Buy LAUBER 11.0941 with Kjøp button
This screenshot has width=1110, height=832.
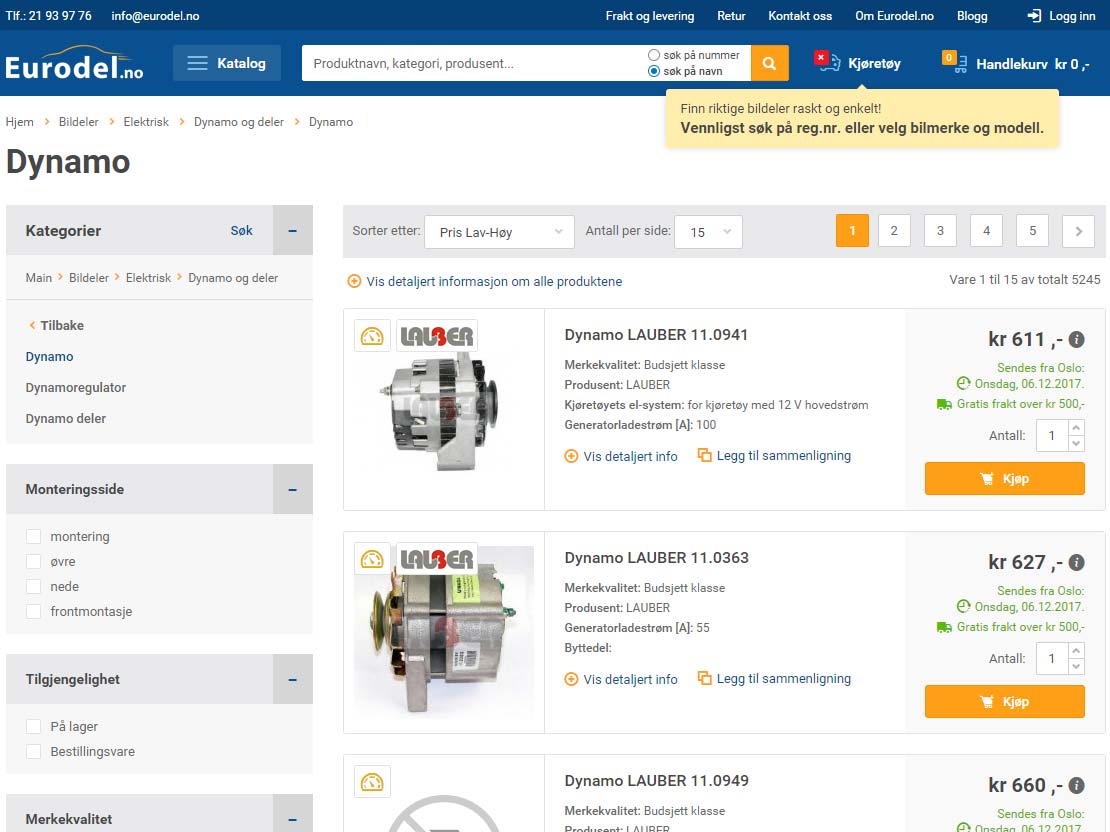click(x=1005, y=479)
